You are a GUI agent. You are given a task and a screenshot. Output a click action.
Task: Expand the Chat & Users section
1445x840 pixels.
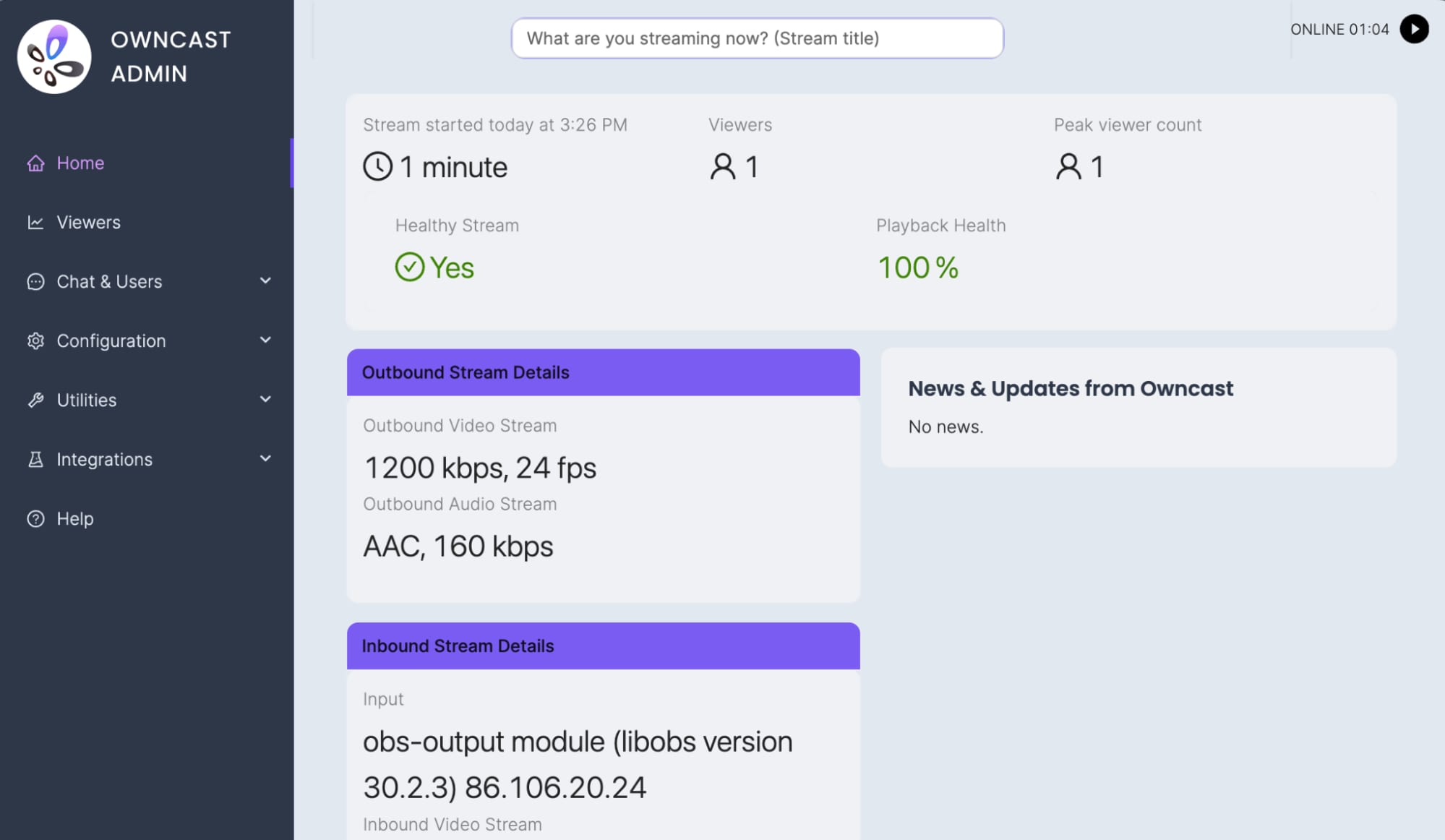pyautogui.click(x=265, y=281)
